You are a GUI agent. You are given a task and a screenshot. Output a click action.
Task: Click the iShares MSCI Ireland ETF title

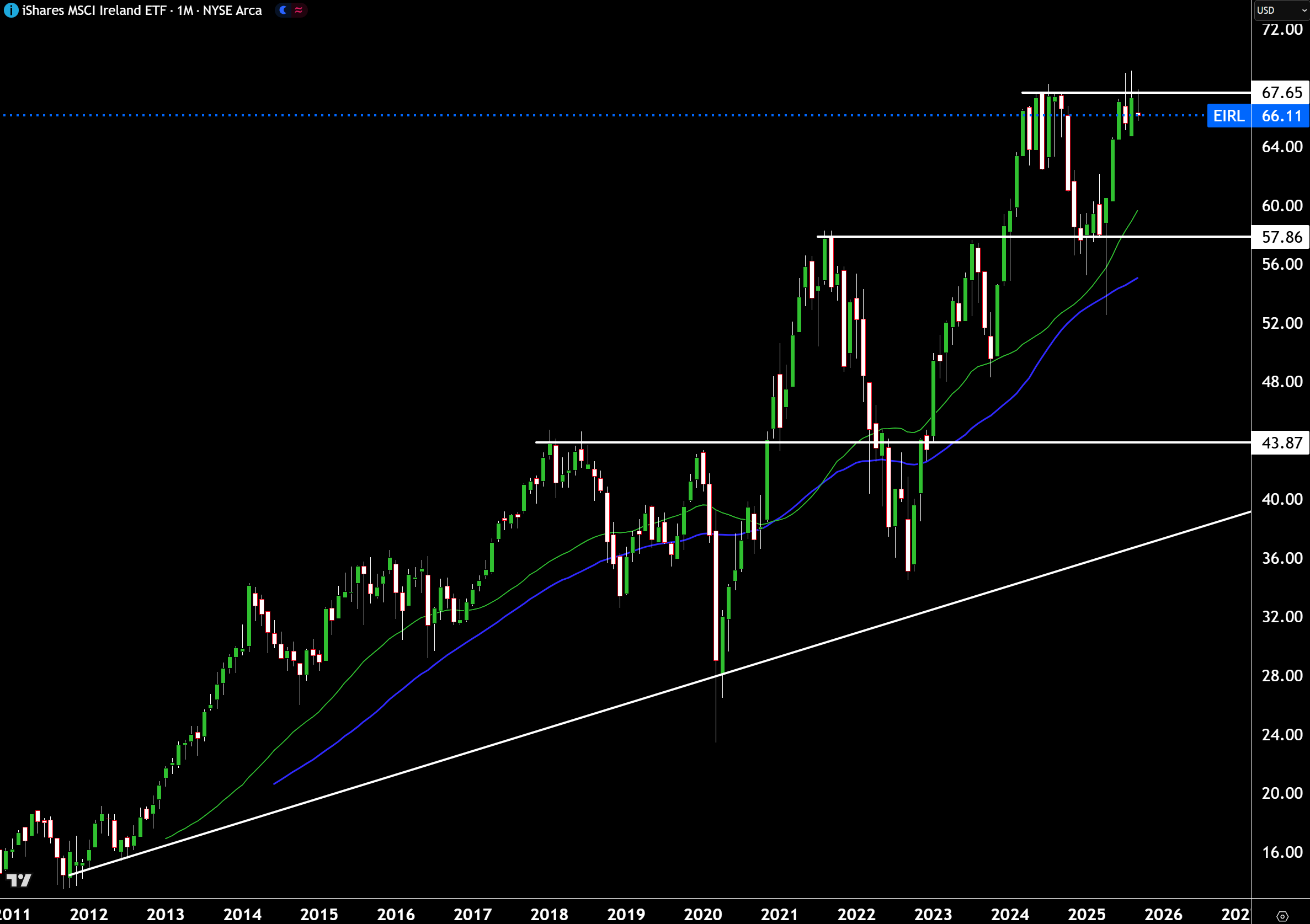point(94,10)
